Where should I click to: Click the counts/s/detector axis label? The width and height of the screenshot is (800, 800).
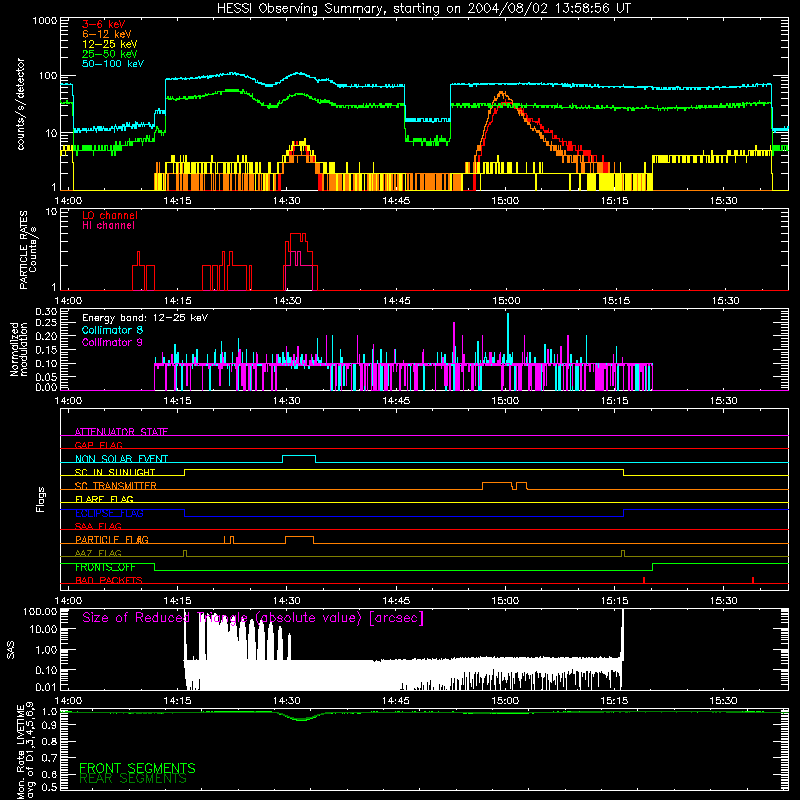tap(21, 104)
